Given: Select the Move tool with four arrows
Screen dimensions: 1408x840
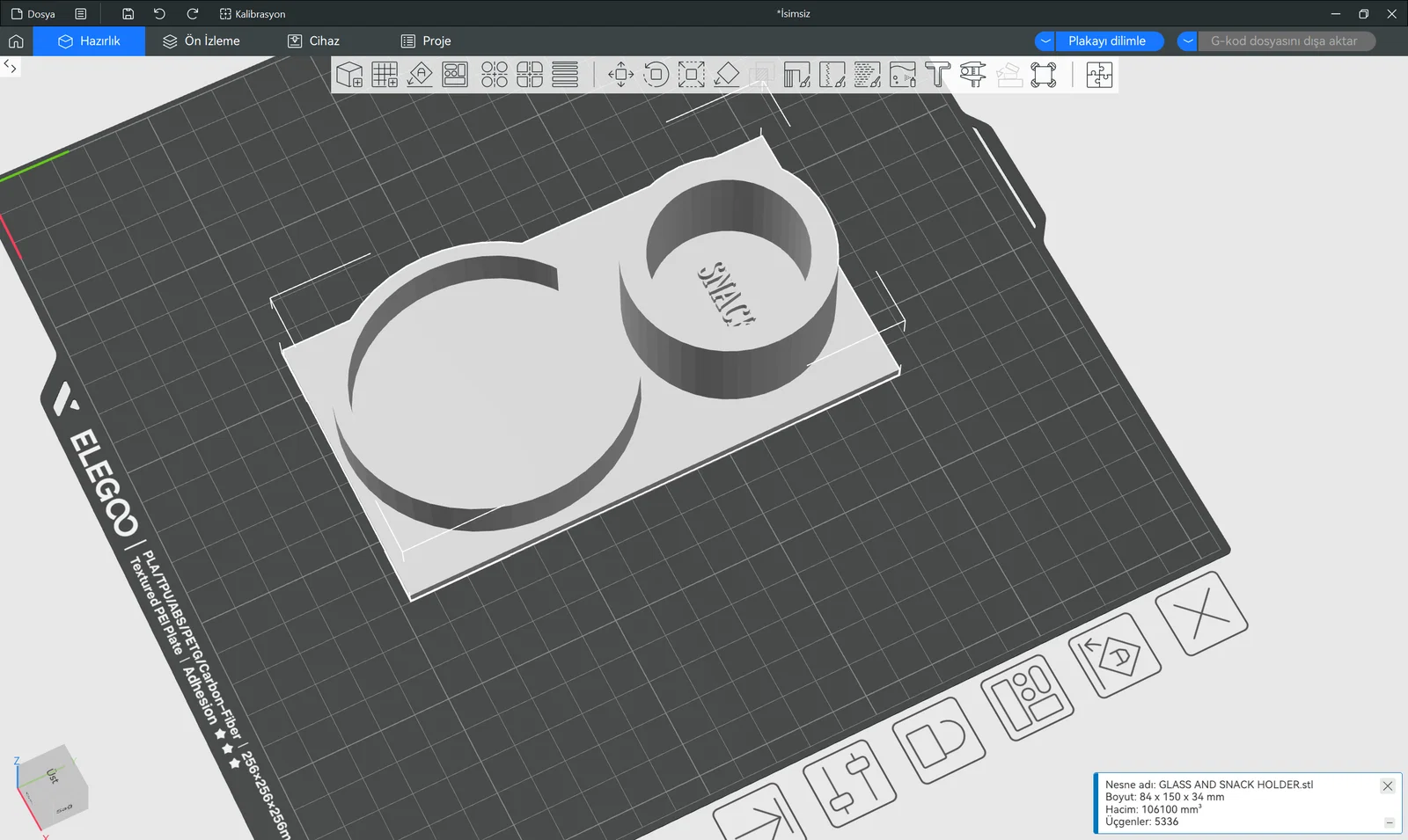Looking at the screenshot, I should (621, 75).
